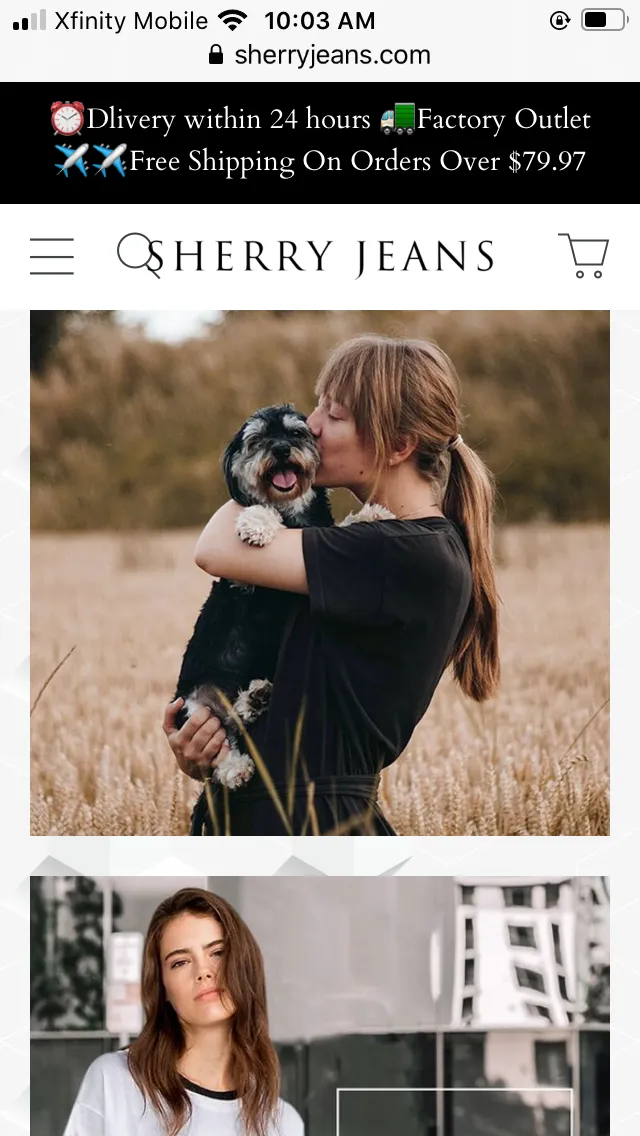Tap the 'Dlivery within 24 hours' text
The height and width of the screenshot is (1136, 640).
click(228, 120)
